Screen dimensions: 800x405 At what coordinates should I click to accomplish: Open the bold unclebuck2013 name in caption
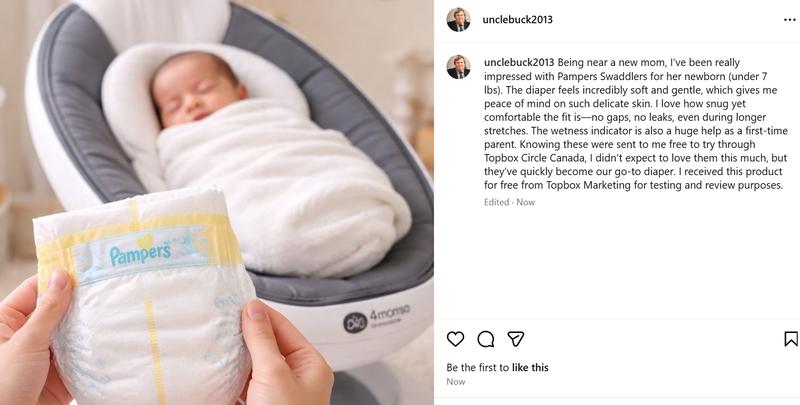click(x=519, y=63)
